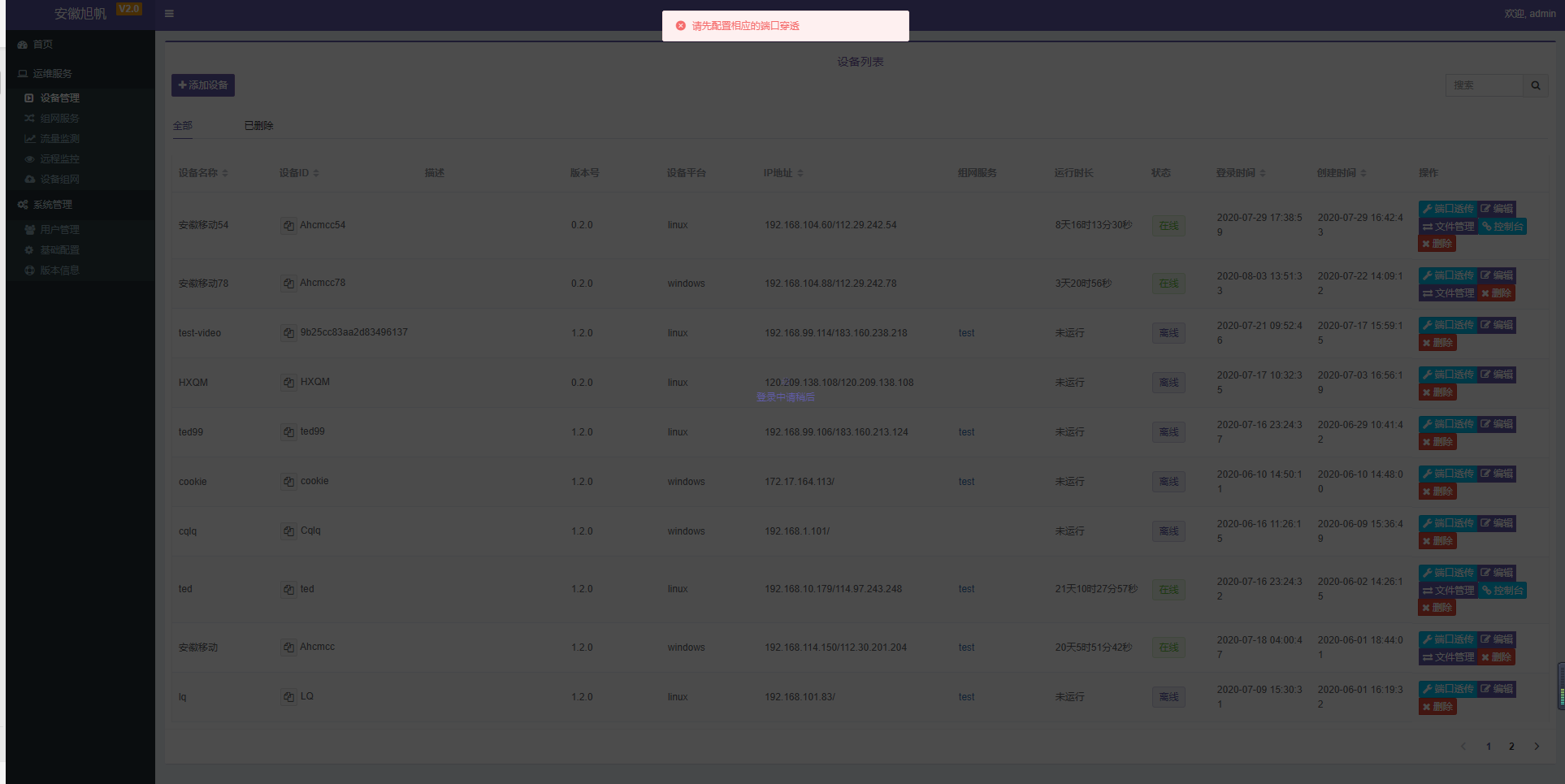Click the search magnifier icon

(1535, 85)
